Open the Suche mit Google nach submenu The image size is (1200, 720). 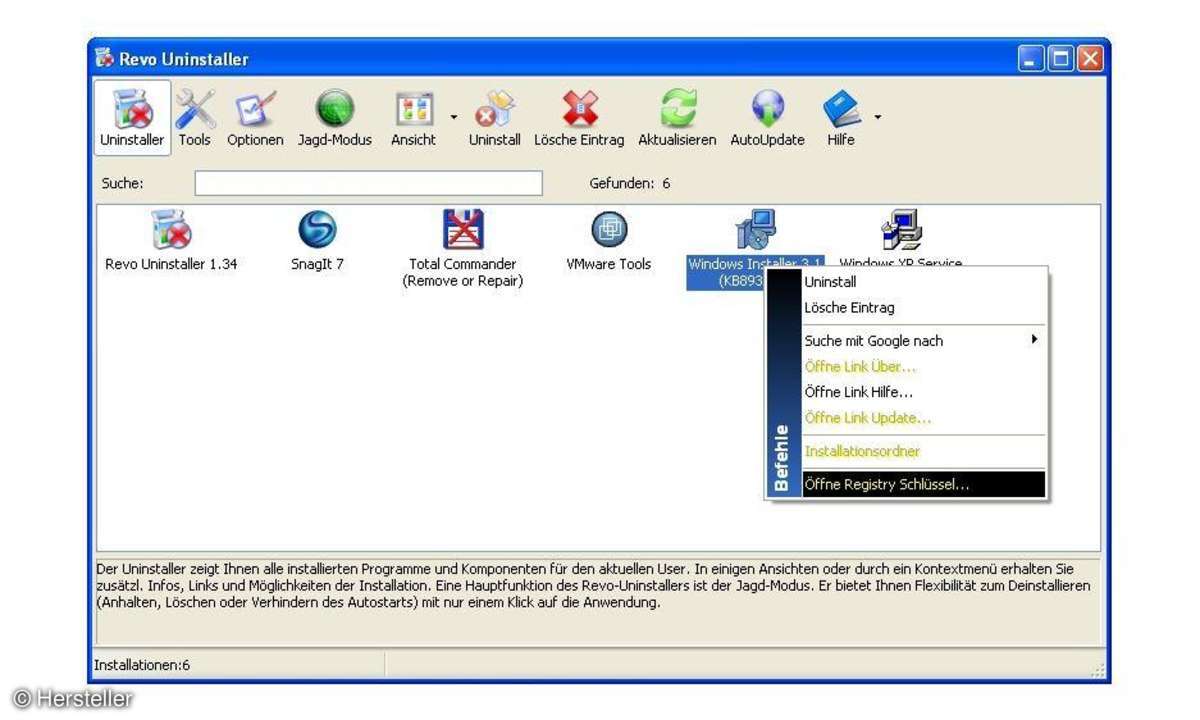[x=923, y=341]
